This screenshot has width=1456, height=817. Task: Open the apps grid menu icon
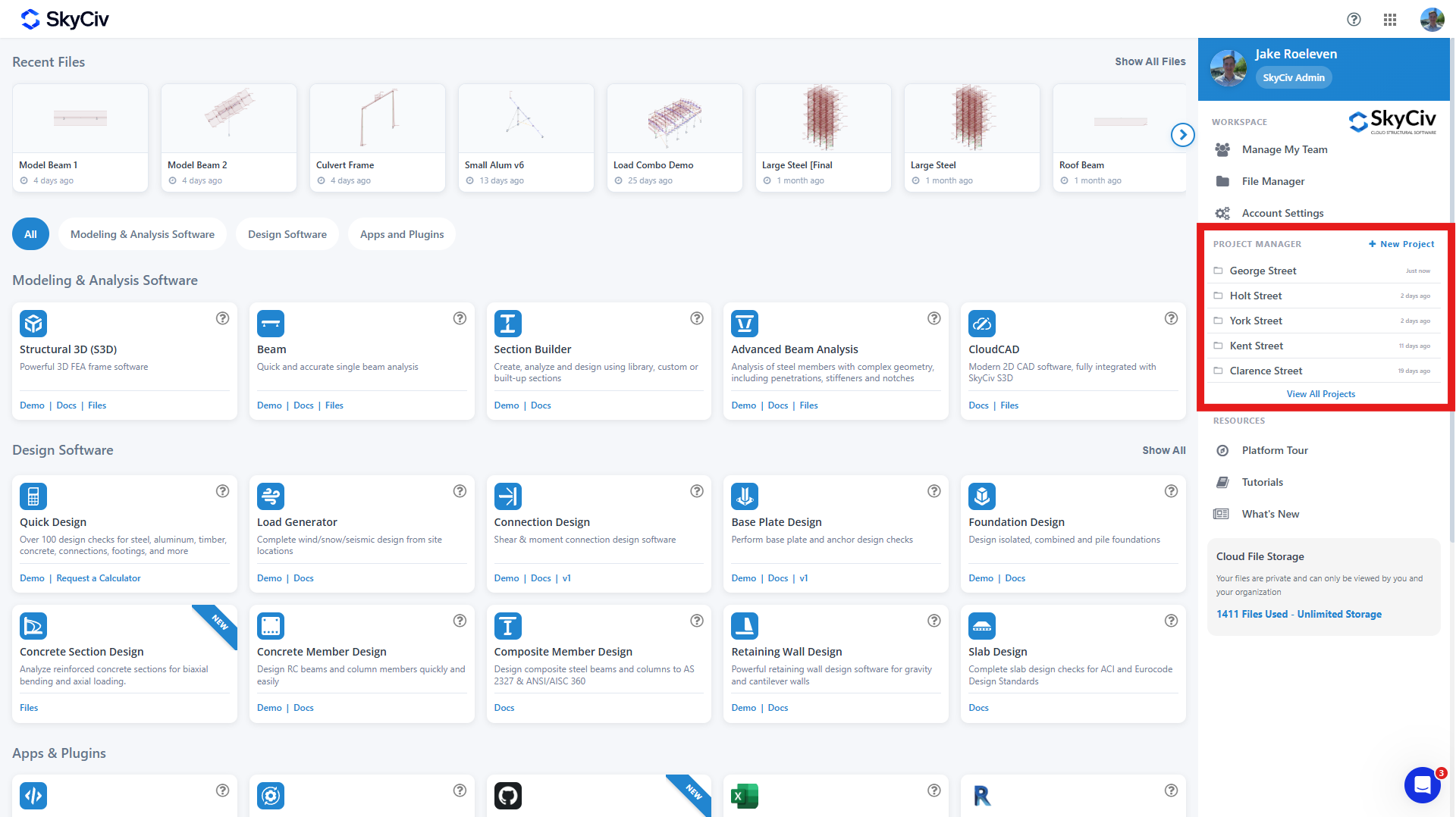tap(1390, 20)
